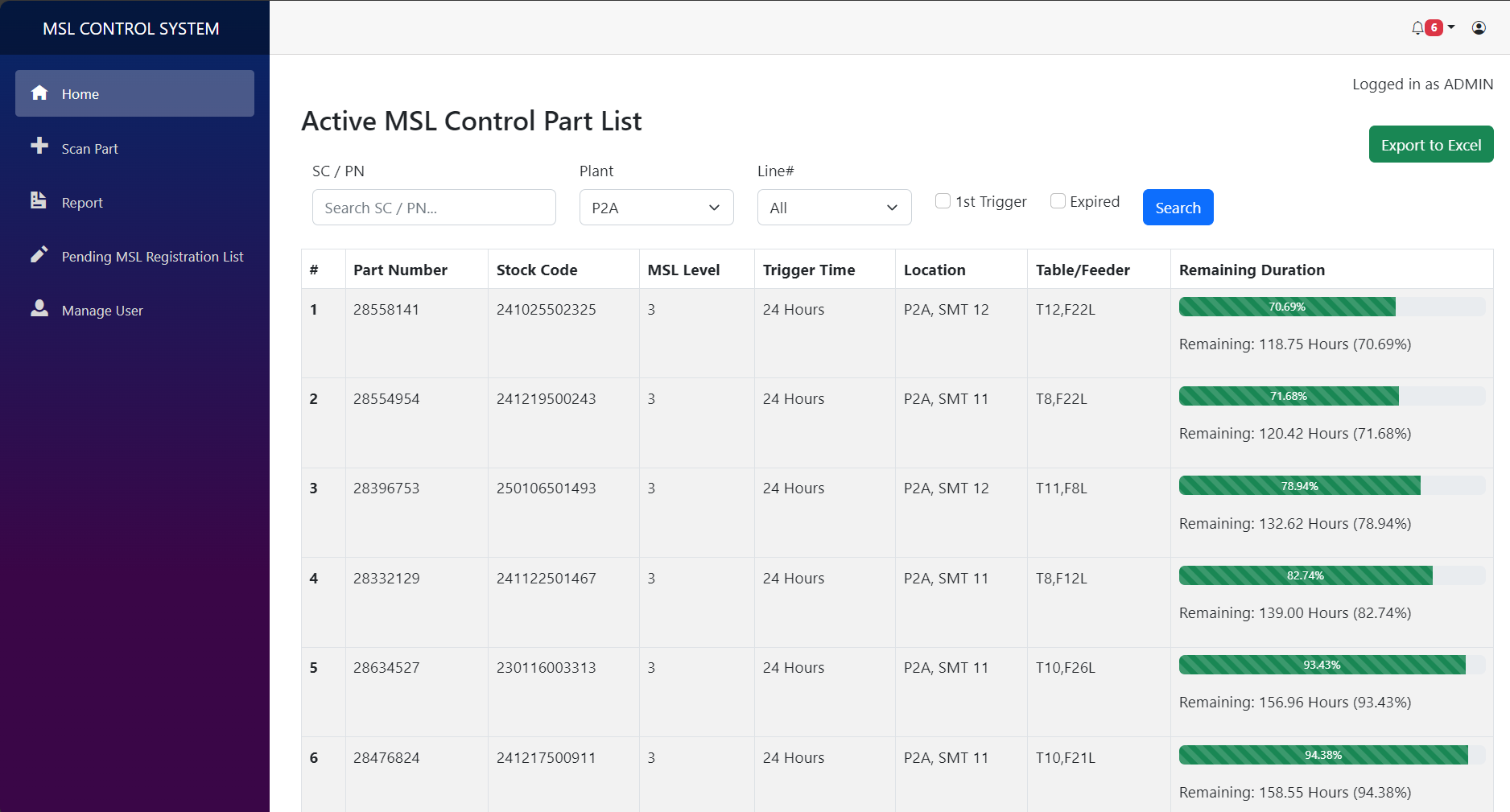The height and width of the screenshot is (812, 1510).
Task: Click the 70.69% remaining duration progress bar
Action: [1287, 307]
